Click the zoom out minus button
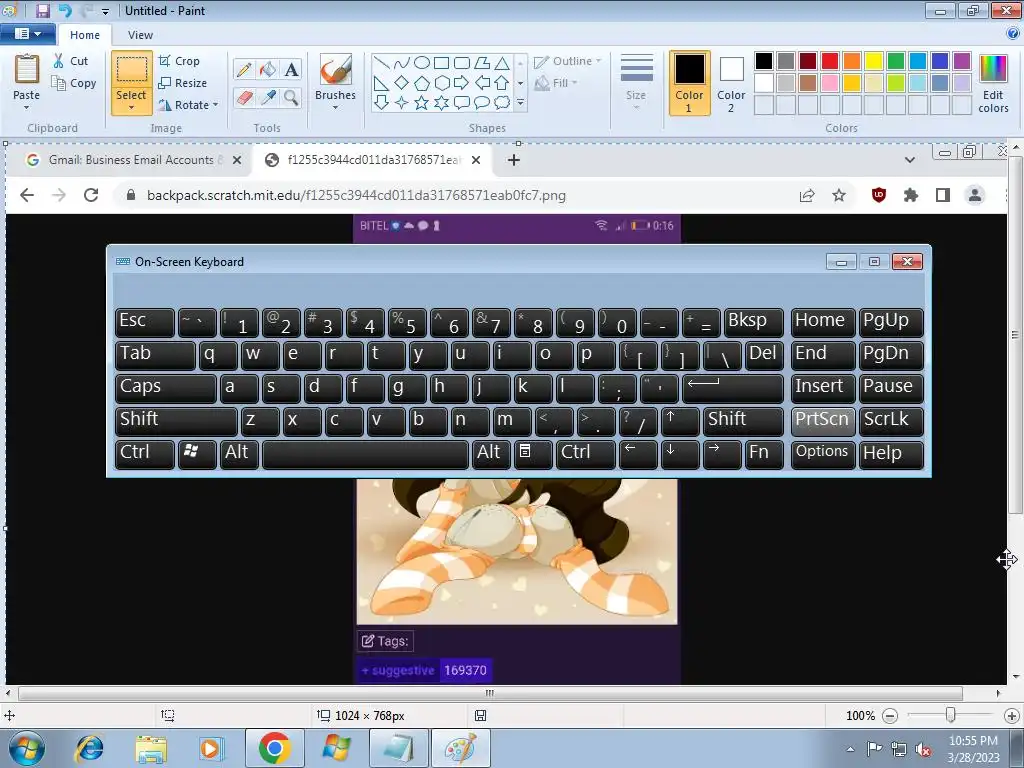The height and width of the screenshot is (768, 1024). tap(890, 716)
